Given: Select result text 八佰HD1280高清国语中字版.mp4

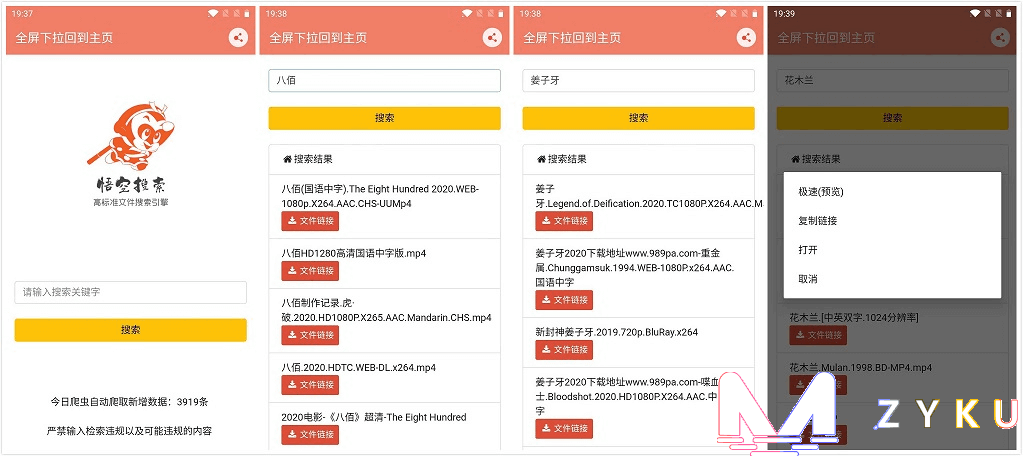Looking at the screenshot, I should click(354, 253).
